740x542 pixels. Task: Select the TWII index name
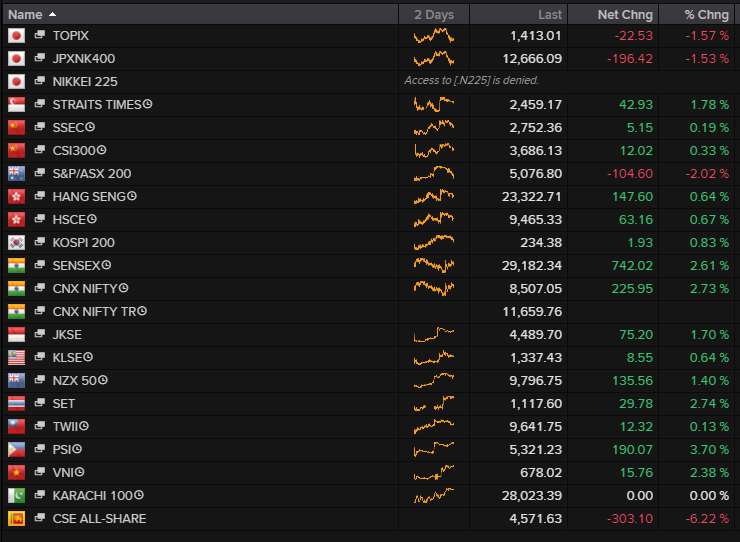click(66, 427)
